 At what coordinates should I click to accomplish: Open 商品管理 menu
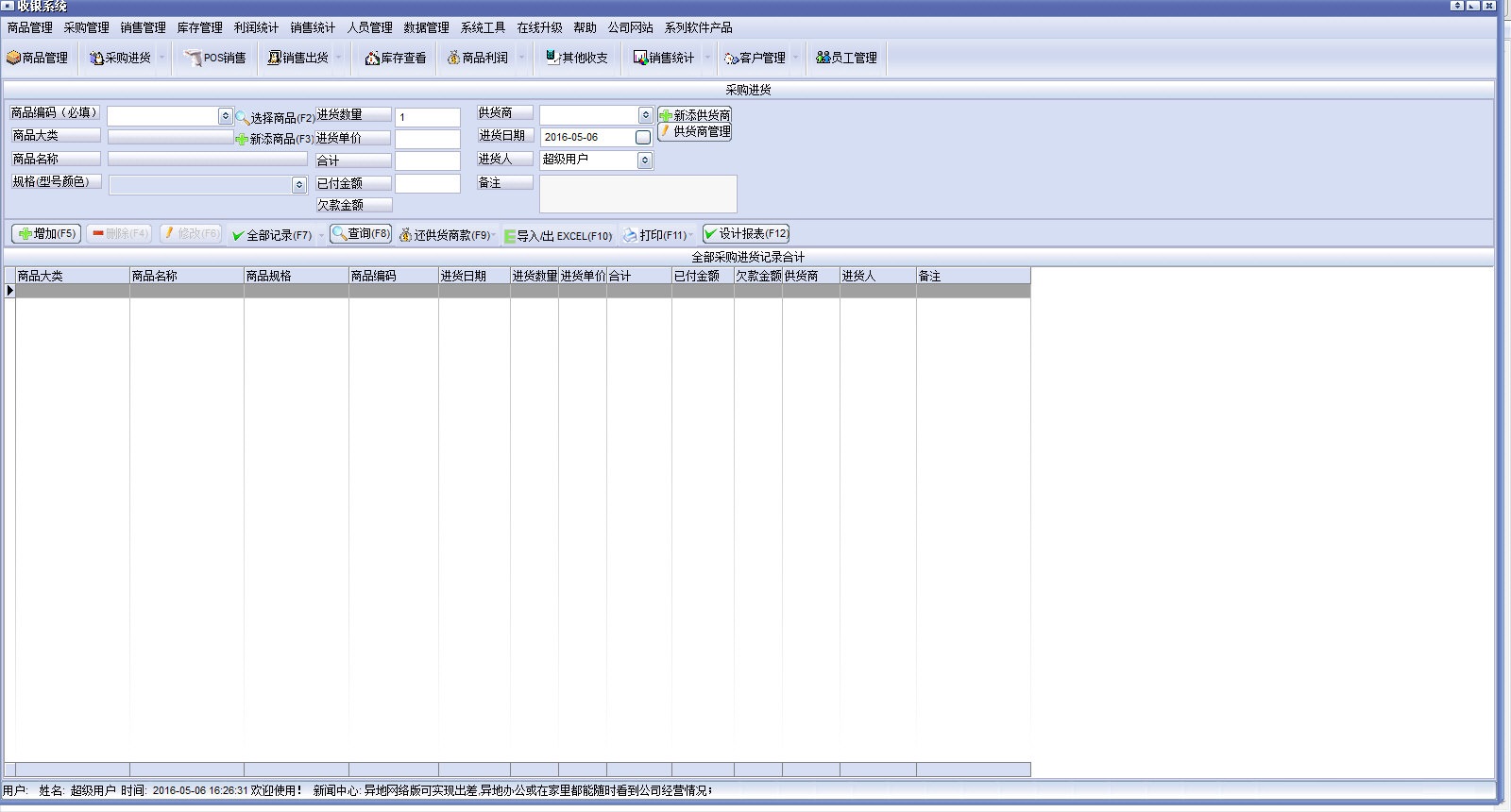[30, 27]
